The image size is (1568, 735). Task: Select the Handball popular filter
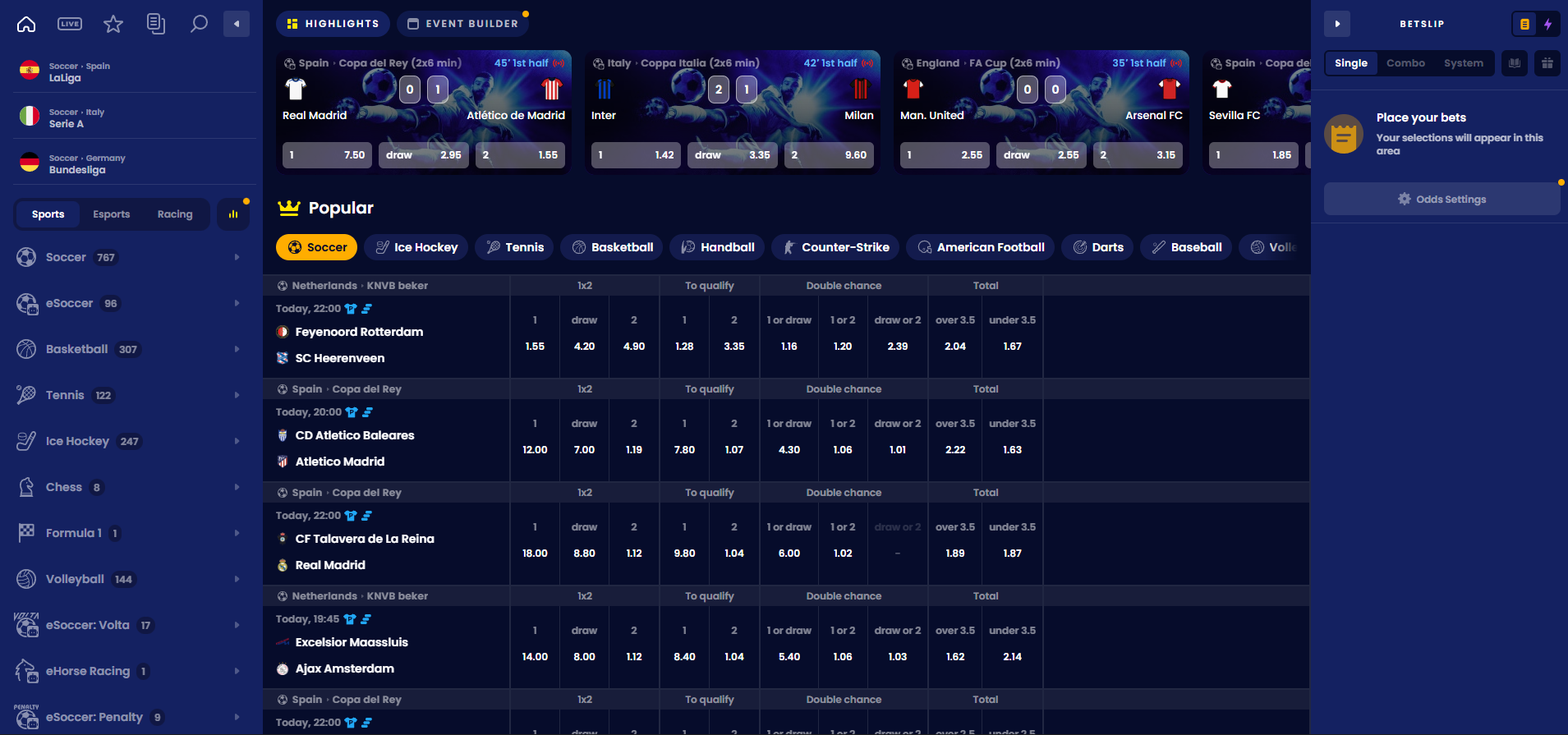coord(717,247)
